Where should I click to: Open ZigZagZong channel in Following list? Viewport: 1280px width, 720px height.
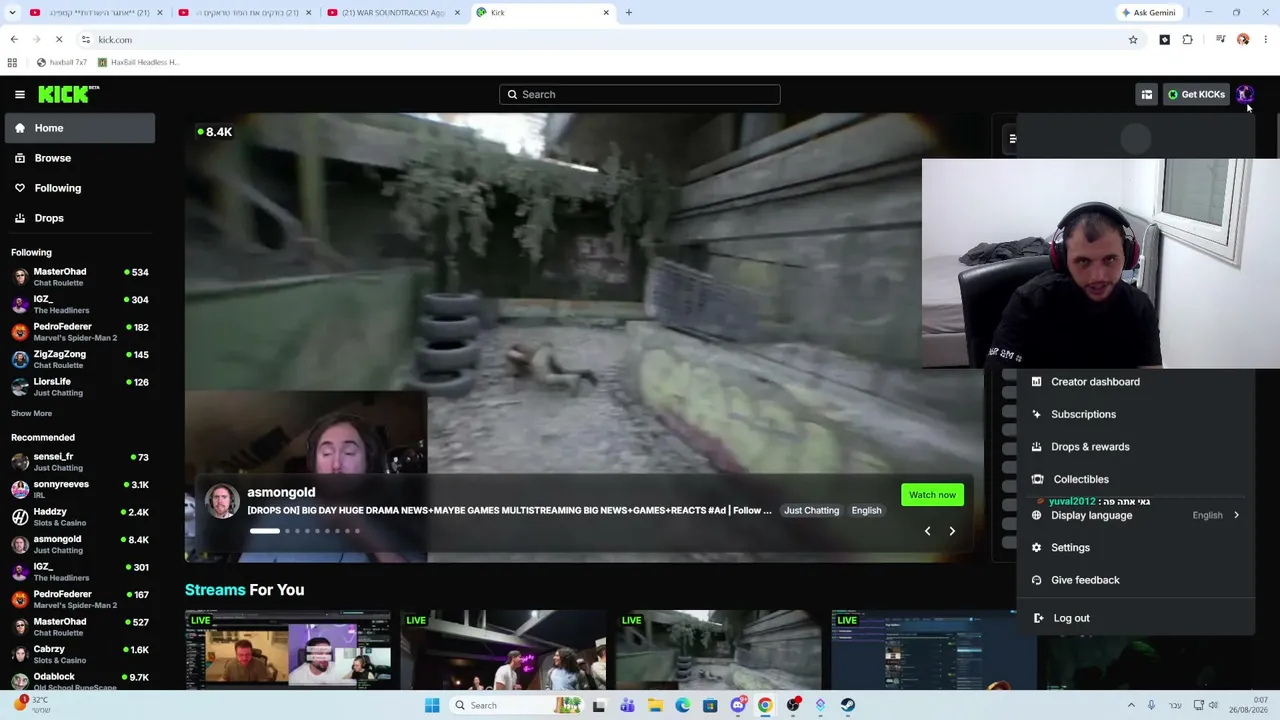[80, 359]
